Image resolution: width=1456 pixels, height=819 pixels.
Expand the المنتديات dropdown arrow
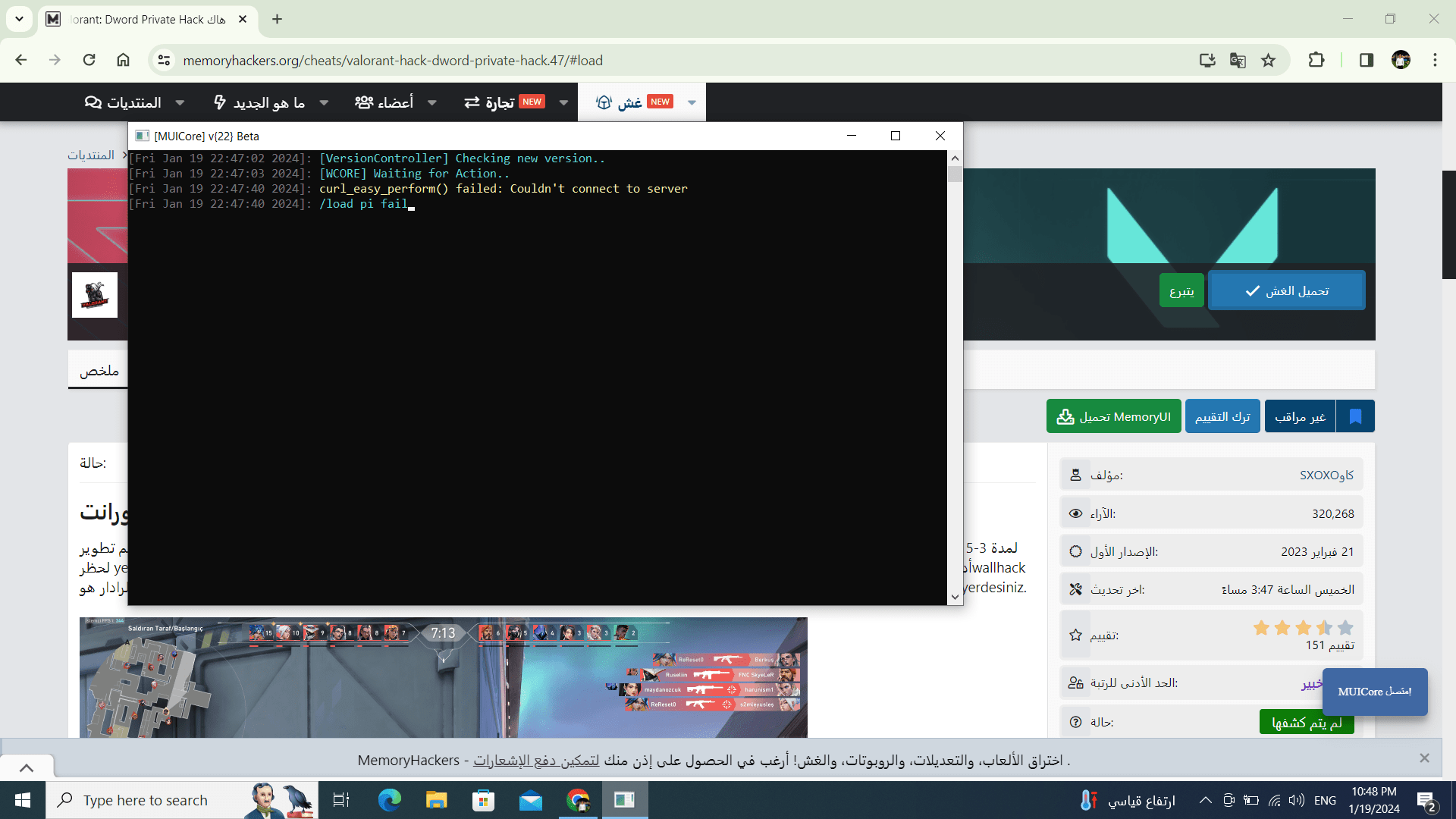point(180,102)
